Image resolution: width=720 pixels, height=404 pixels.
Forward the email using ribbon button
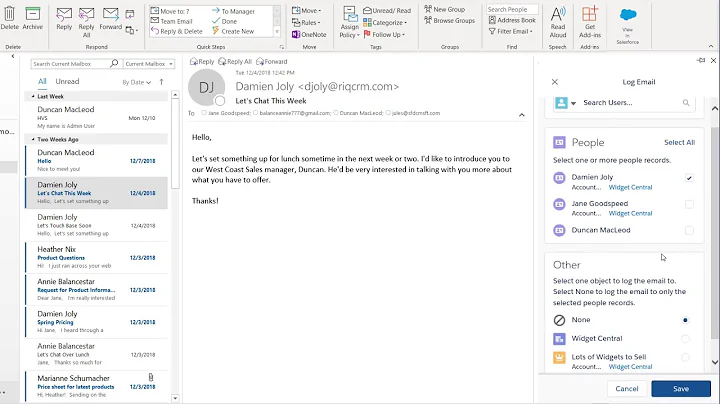(x=111, y=19)
